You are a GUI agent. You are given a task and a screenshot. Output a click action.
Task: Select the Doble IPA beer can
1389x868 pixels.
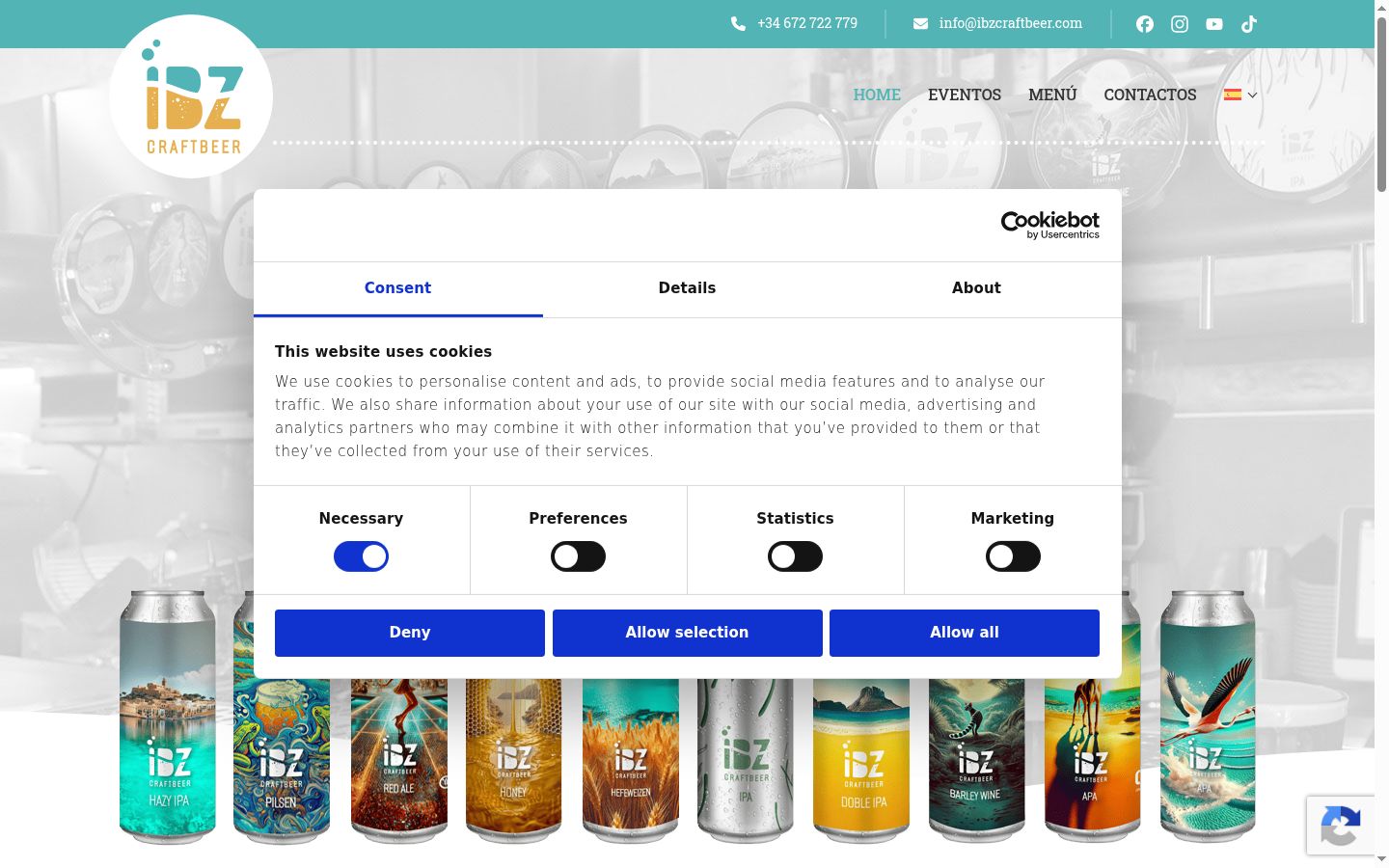(x=861, y=760)
